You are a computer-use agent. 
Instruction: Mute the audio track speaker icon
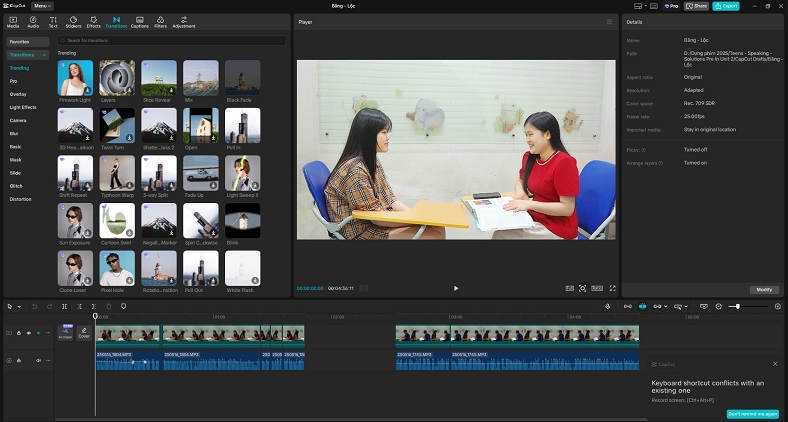pos(38,360)
